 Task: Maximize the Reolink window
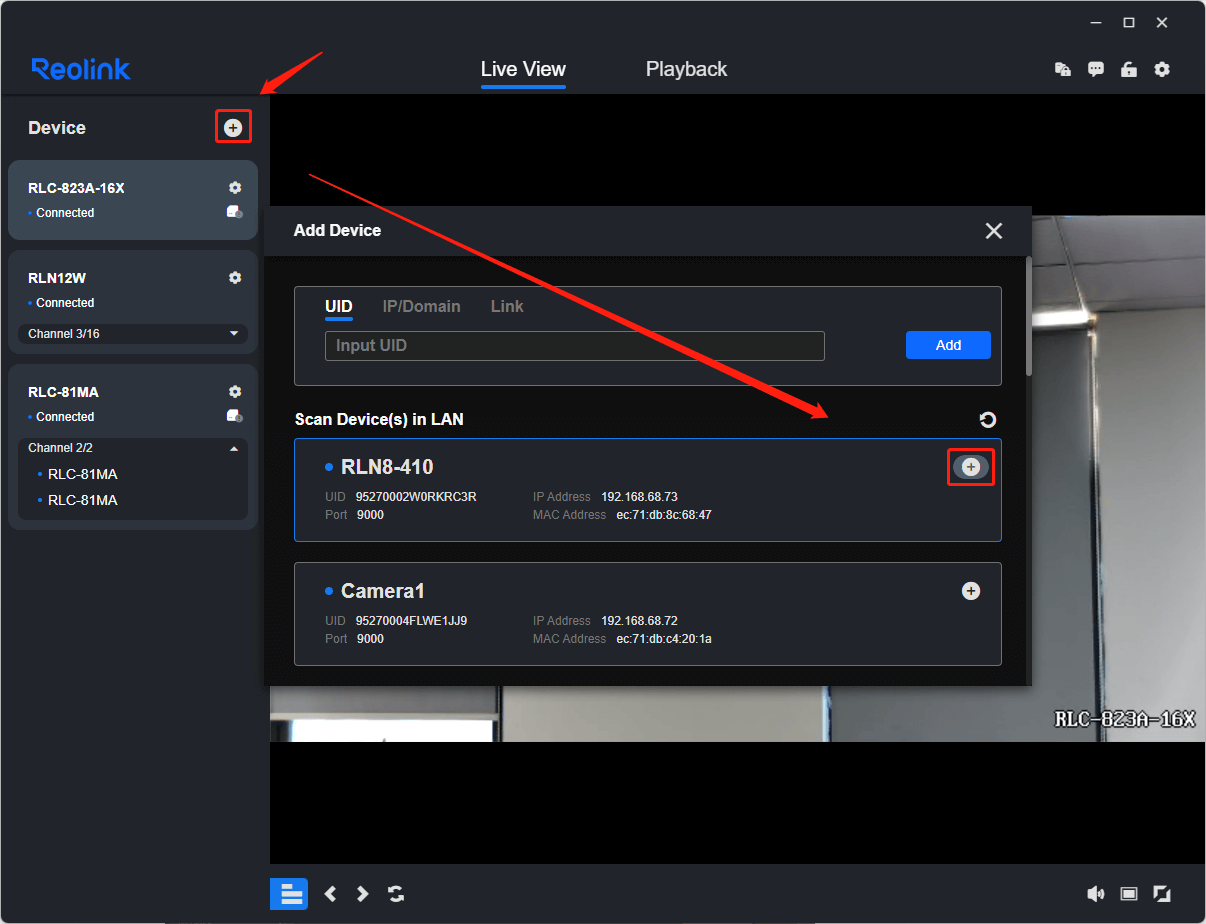tap(1129, 22)
